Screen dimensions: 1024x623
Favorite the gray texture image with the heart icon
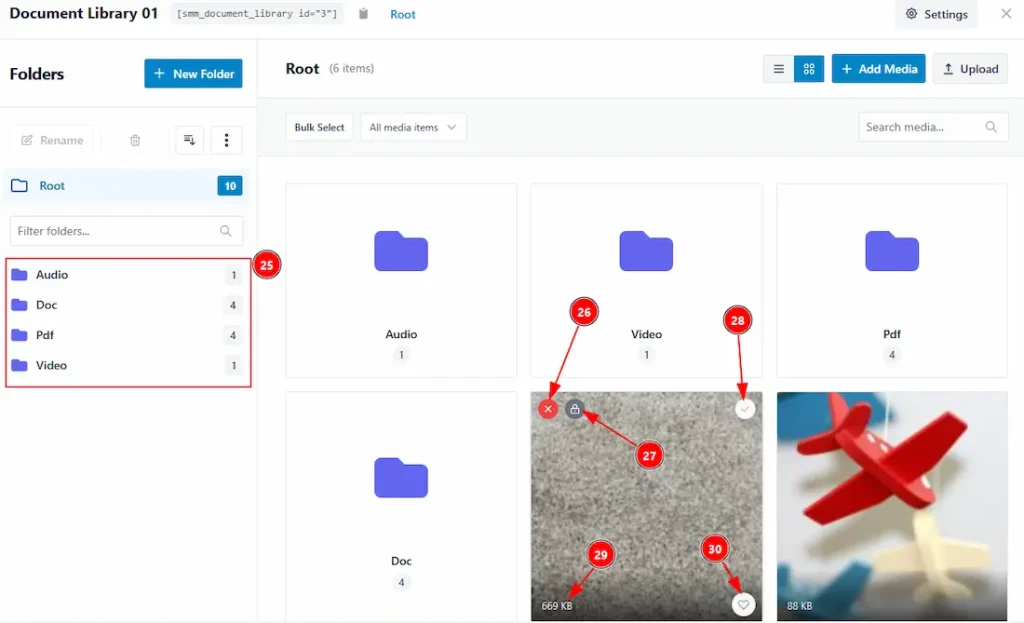[x=743, y=604]
